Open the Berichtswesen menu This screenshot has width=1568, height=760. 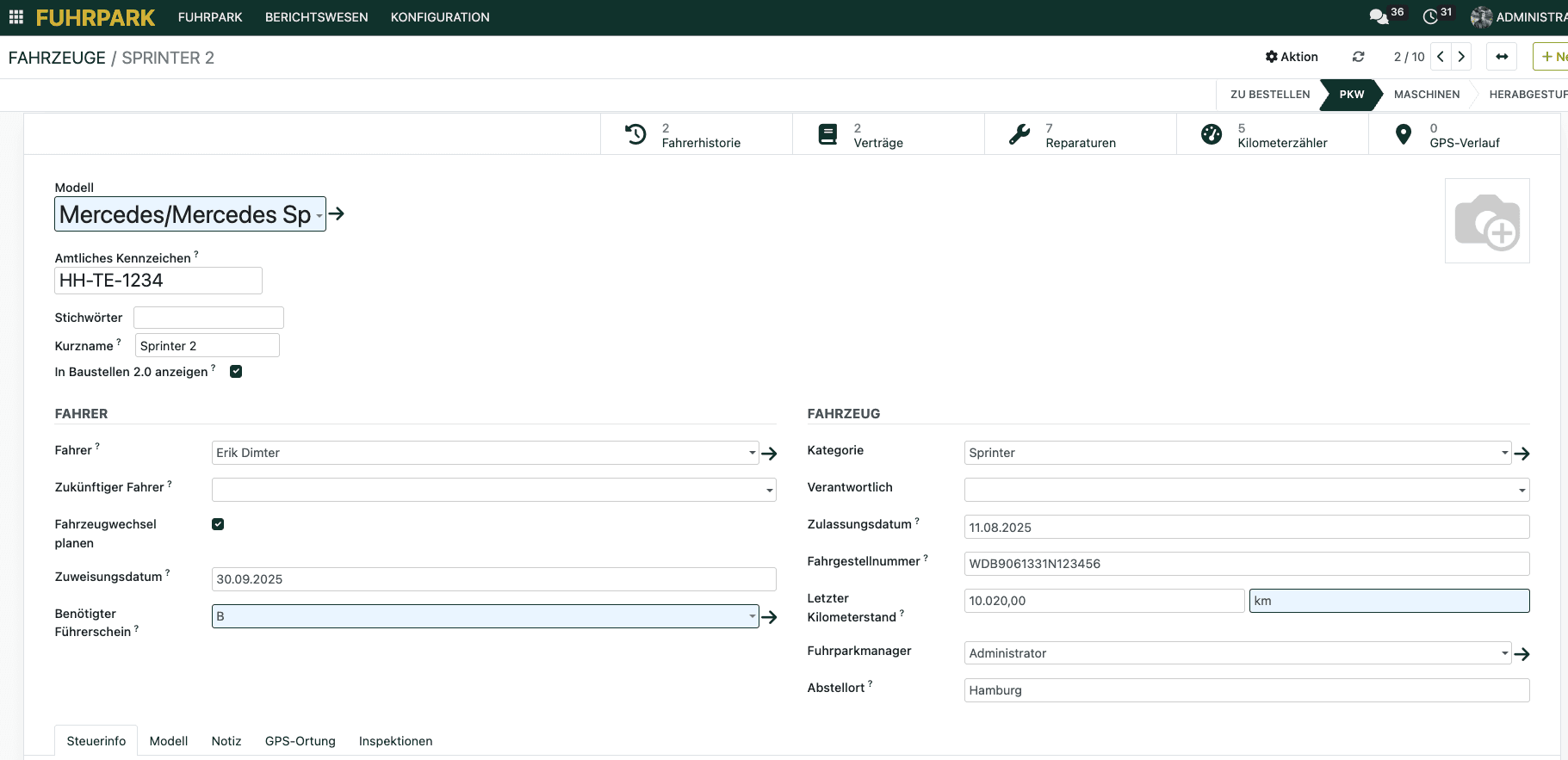tap(316, 17)
